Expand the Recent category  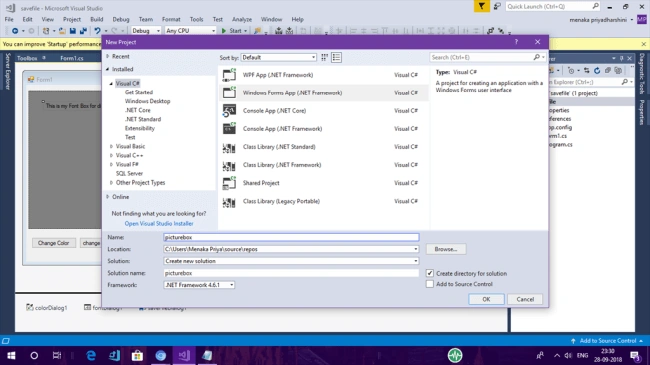(108, 56)
